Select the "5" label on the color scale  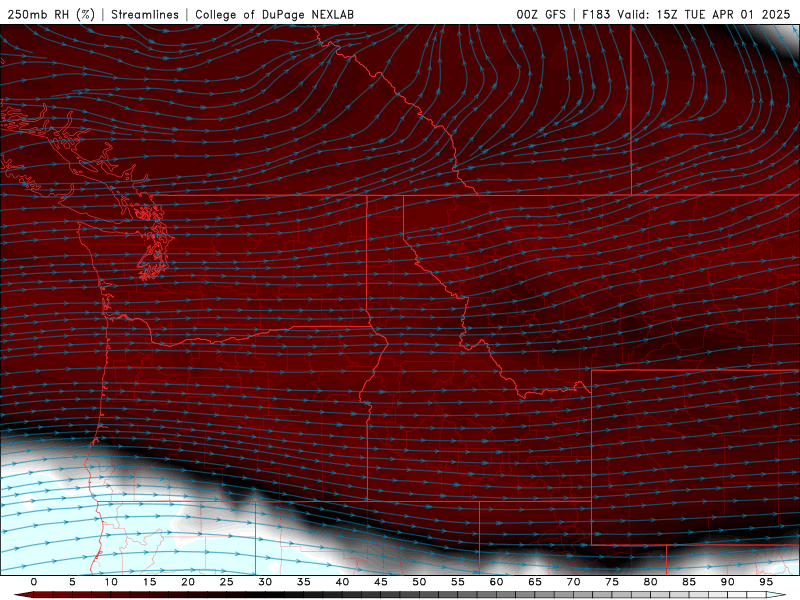coord(72,582)
